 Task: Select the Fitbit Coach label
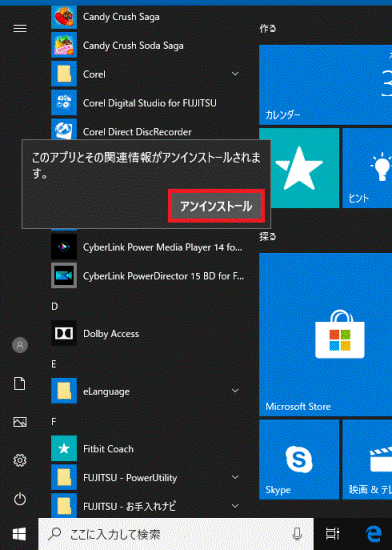point(108,449)
